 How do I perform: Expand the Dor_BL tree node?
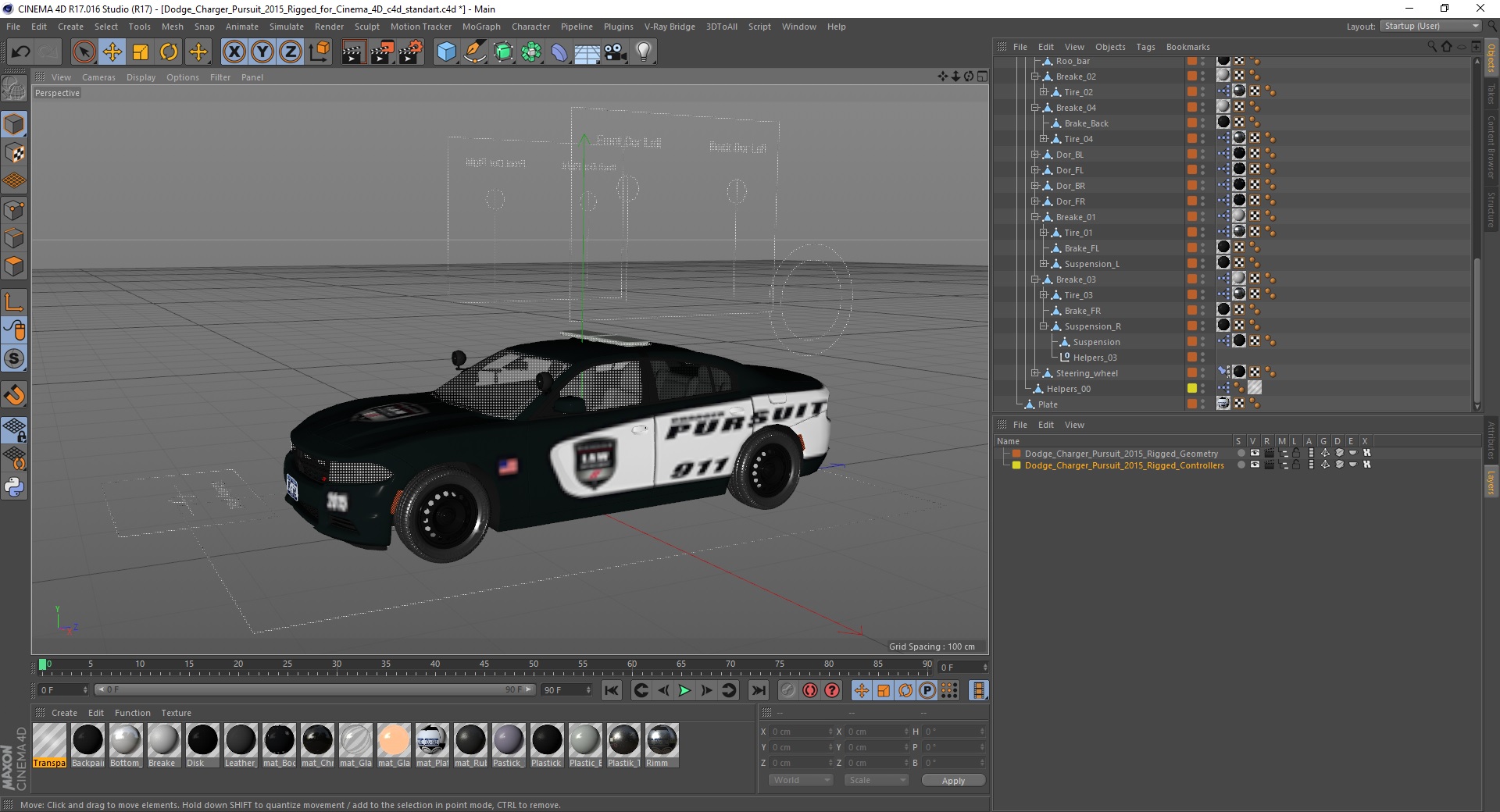click(x=1034, y=155)
